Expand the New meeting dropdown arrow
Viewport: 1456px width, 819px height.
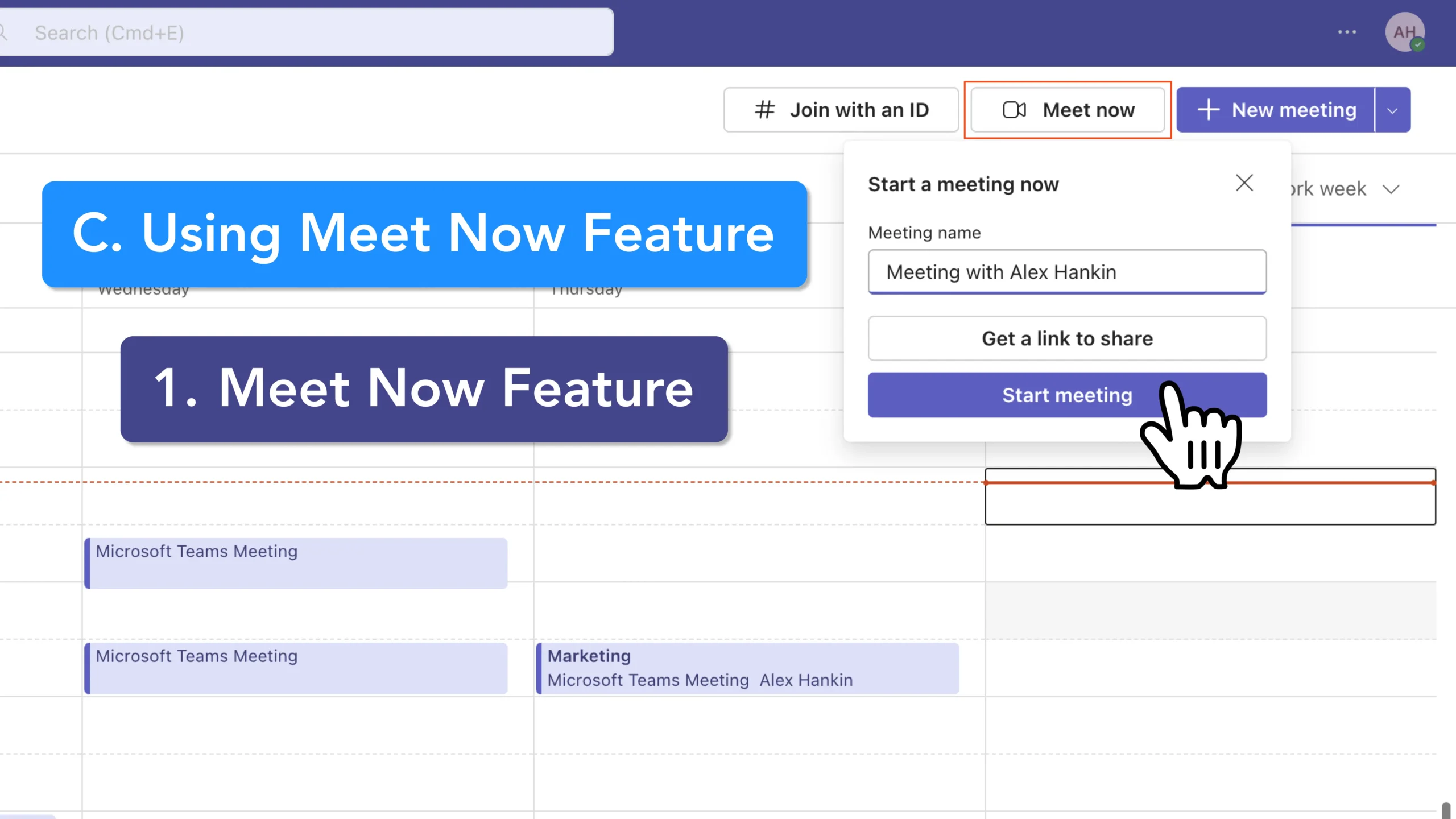point(1392,110)
